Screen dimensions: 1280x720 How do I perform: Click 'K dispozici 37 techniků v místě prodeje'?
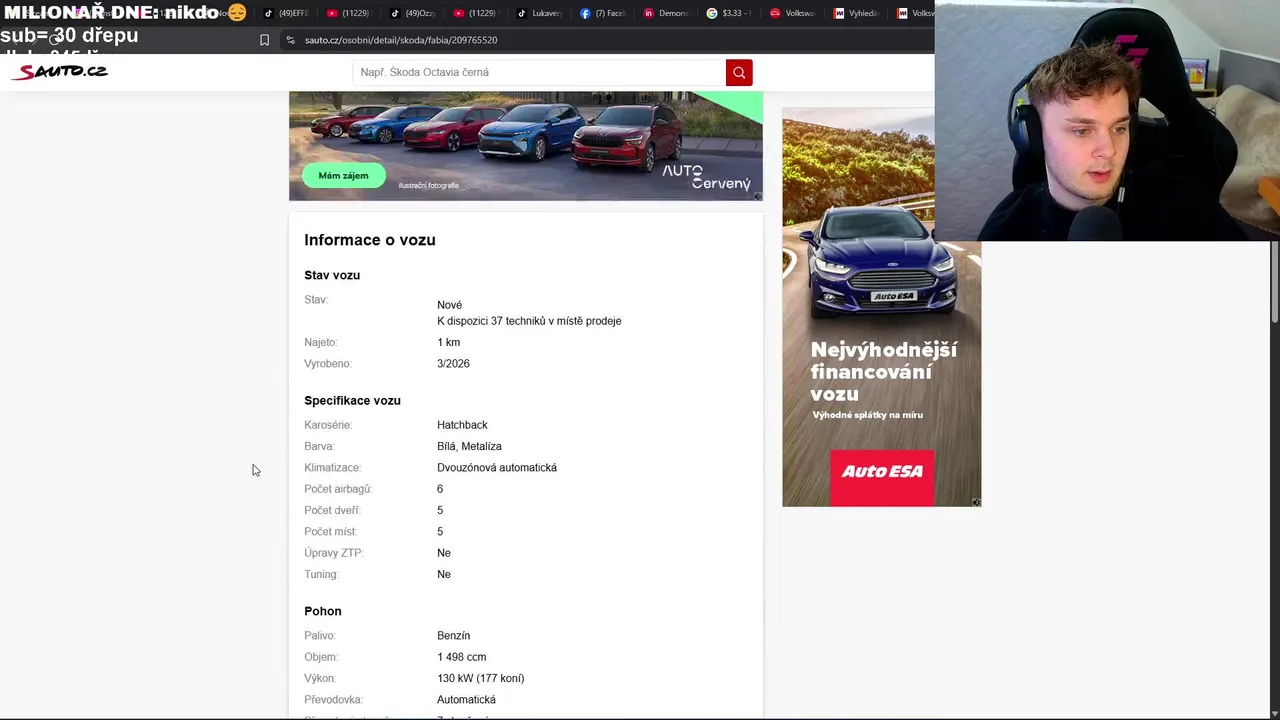(x=529, y=321)
